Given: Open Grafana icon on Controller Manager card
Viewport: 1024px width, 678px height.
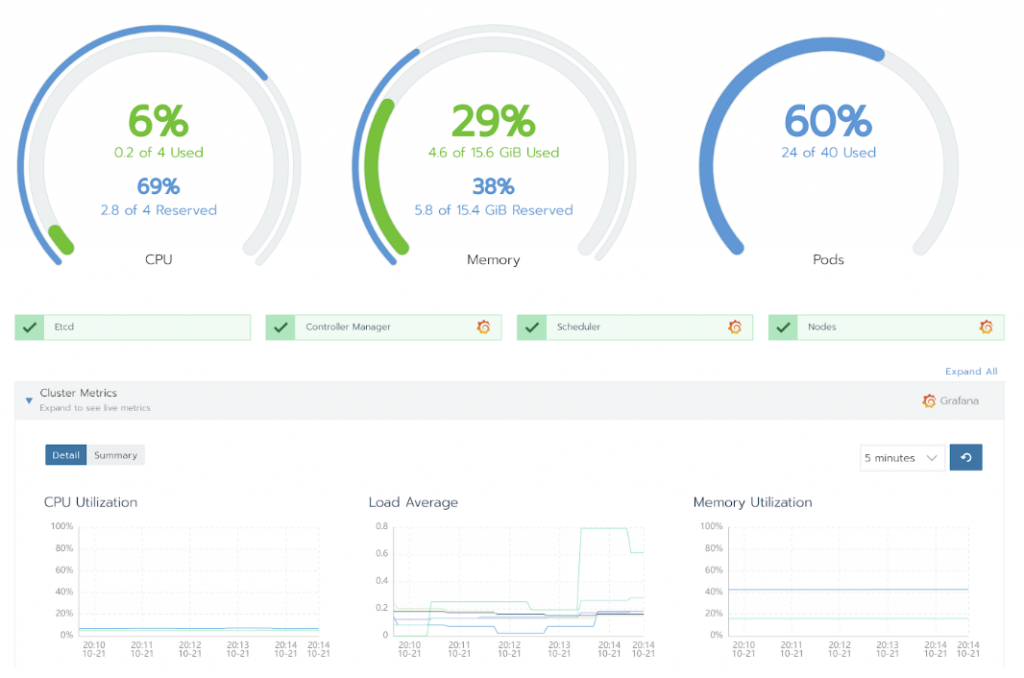Looking at the screenshot, I should pos(483,327).
